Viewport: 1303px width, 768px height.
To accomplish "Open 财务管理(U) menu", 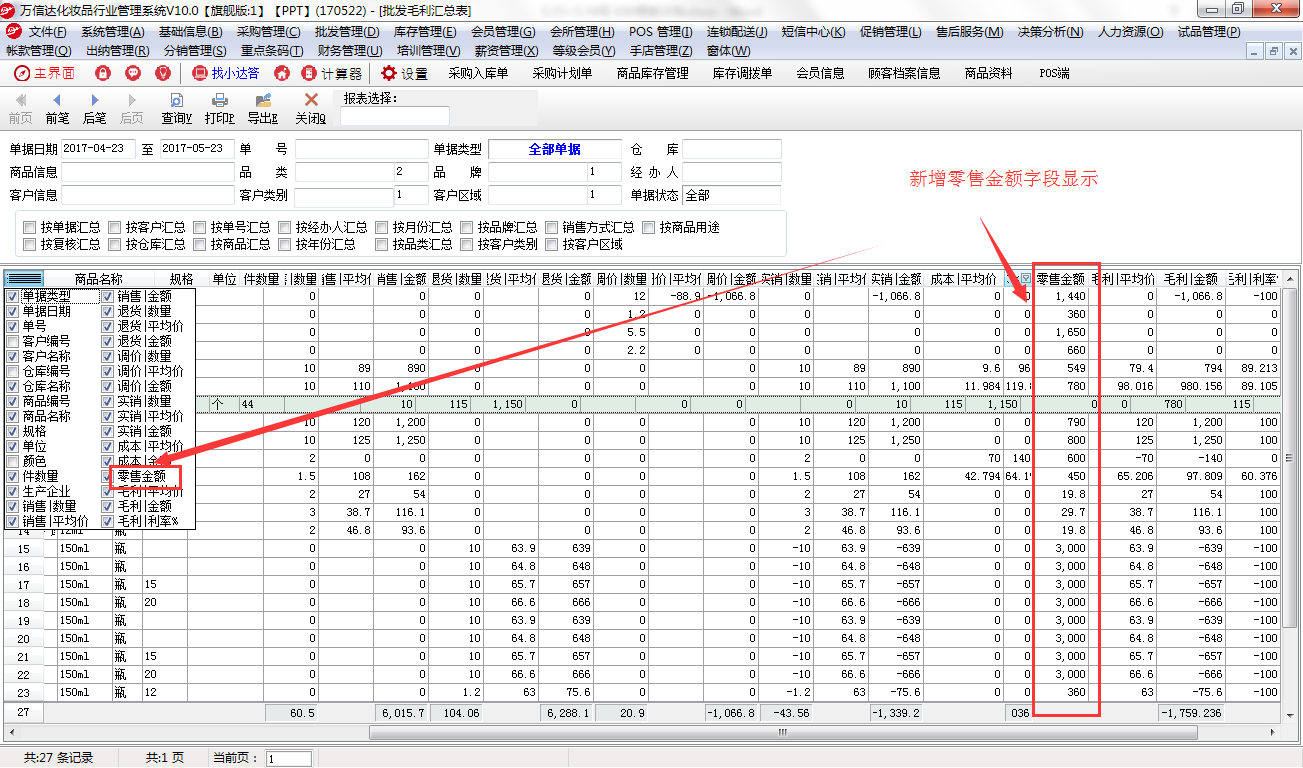I will [x=349, y=50].
